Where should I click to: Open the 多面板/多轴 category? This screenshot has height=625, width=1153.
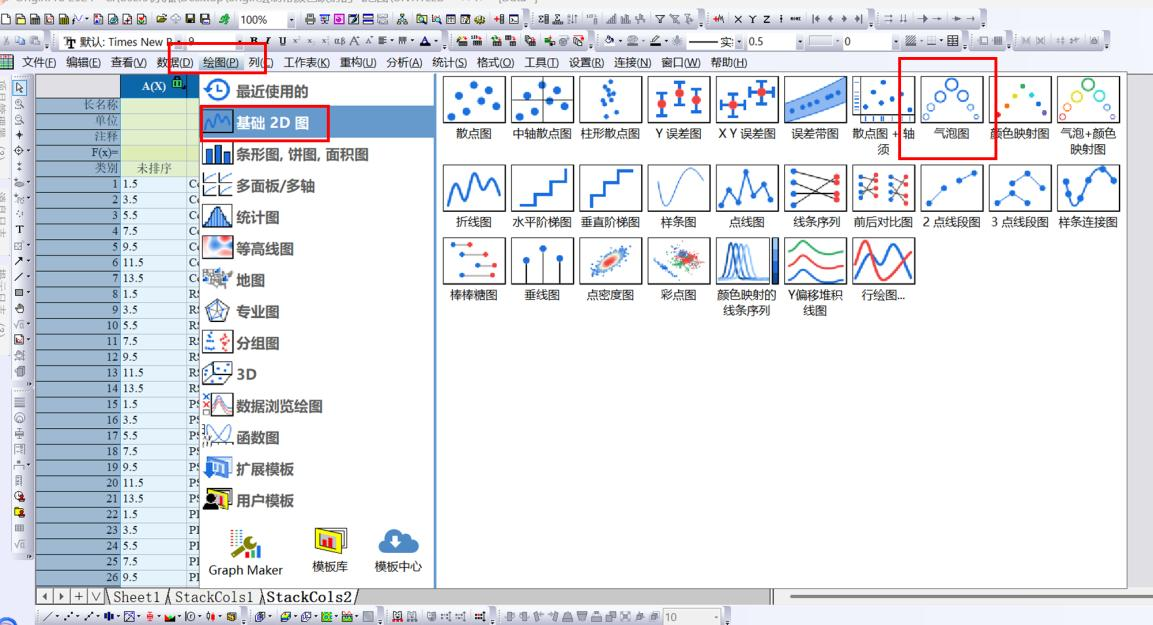(x=316, y=186)
